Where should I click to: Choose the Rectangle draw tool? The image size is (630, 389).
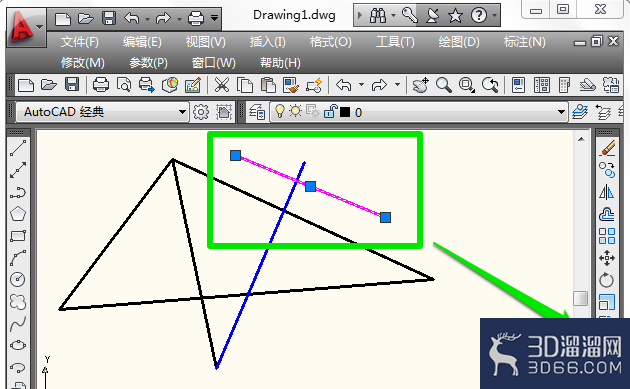(x=18, y=236)
